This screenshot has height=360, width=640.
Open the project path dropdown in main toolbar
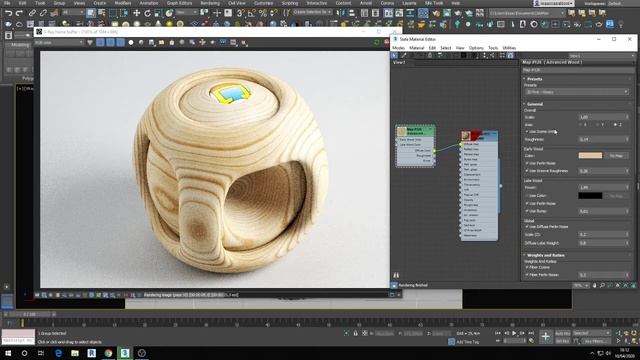527,13
